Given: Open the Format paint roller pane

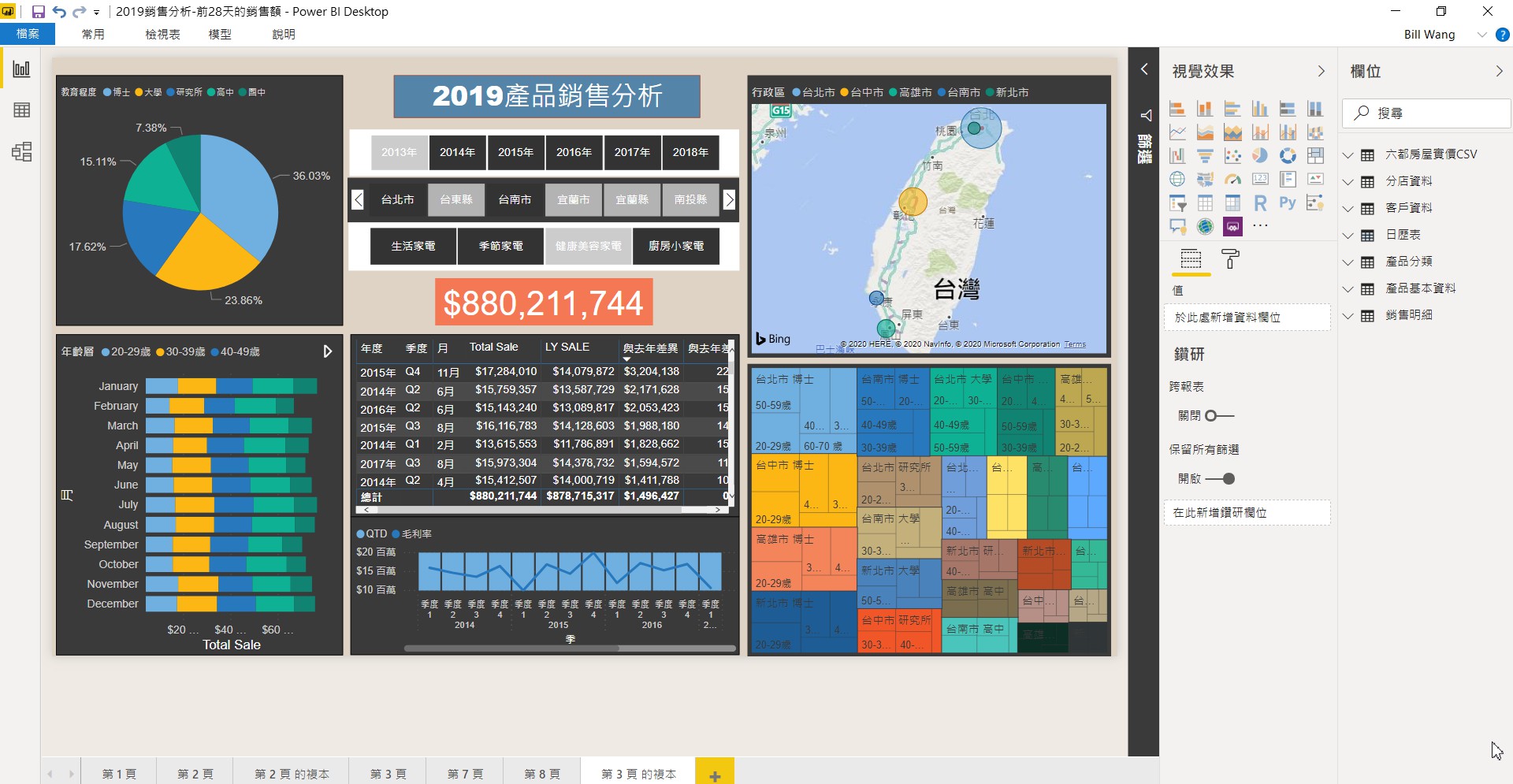Looking at the screenshot, I should pos(1230,258).
